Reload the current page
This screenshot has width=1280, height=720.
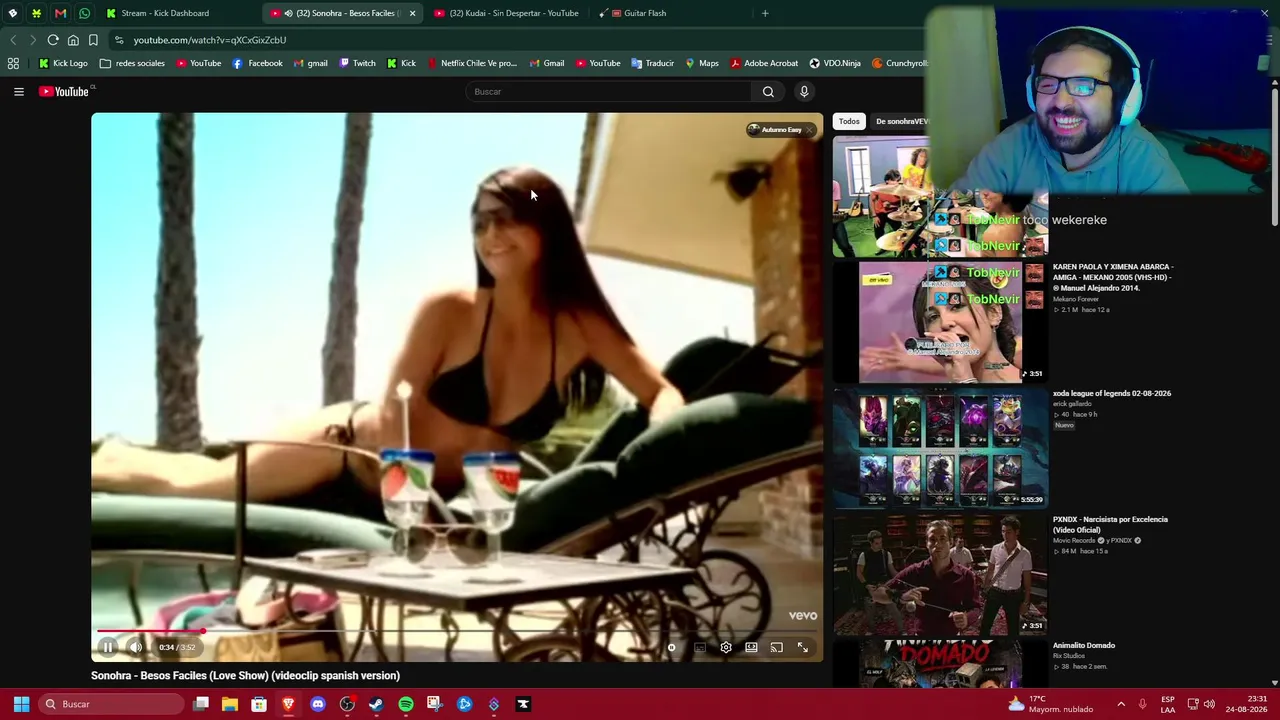coord(53,40)
